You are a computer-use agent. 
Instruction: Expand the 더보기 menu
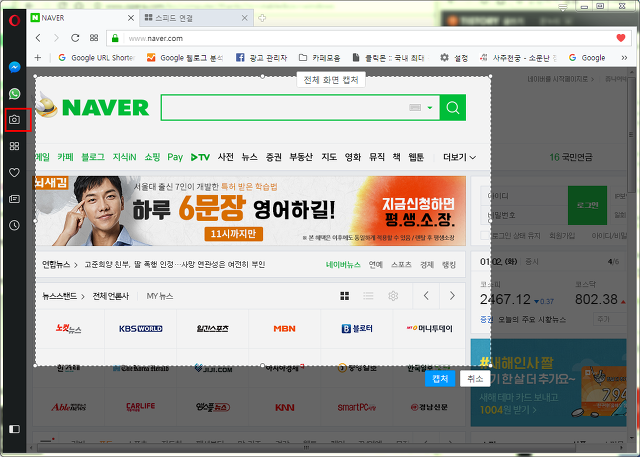tap(459, 157)
